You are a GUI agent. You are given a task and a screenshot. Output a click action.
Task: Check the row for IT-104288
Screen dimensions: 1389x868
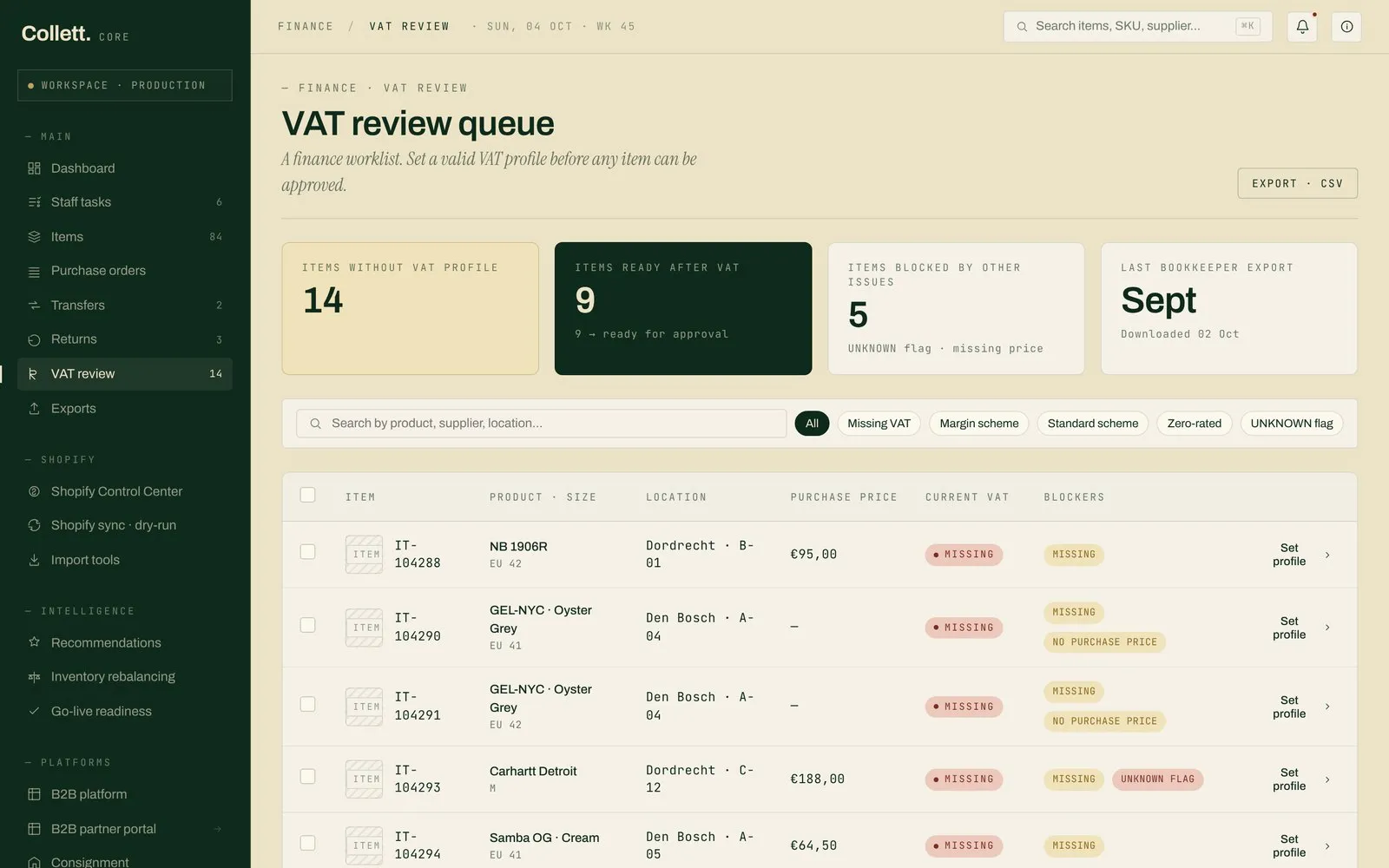coord(307,552)
